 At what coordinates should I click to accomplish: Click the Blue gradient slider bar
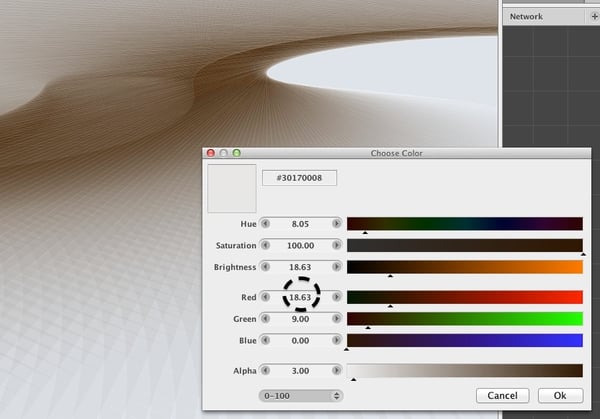pyautogui.click(x=465, y=341)
